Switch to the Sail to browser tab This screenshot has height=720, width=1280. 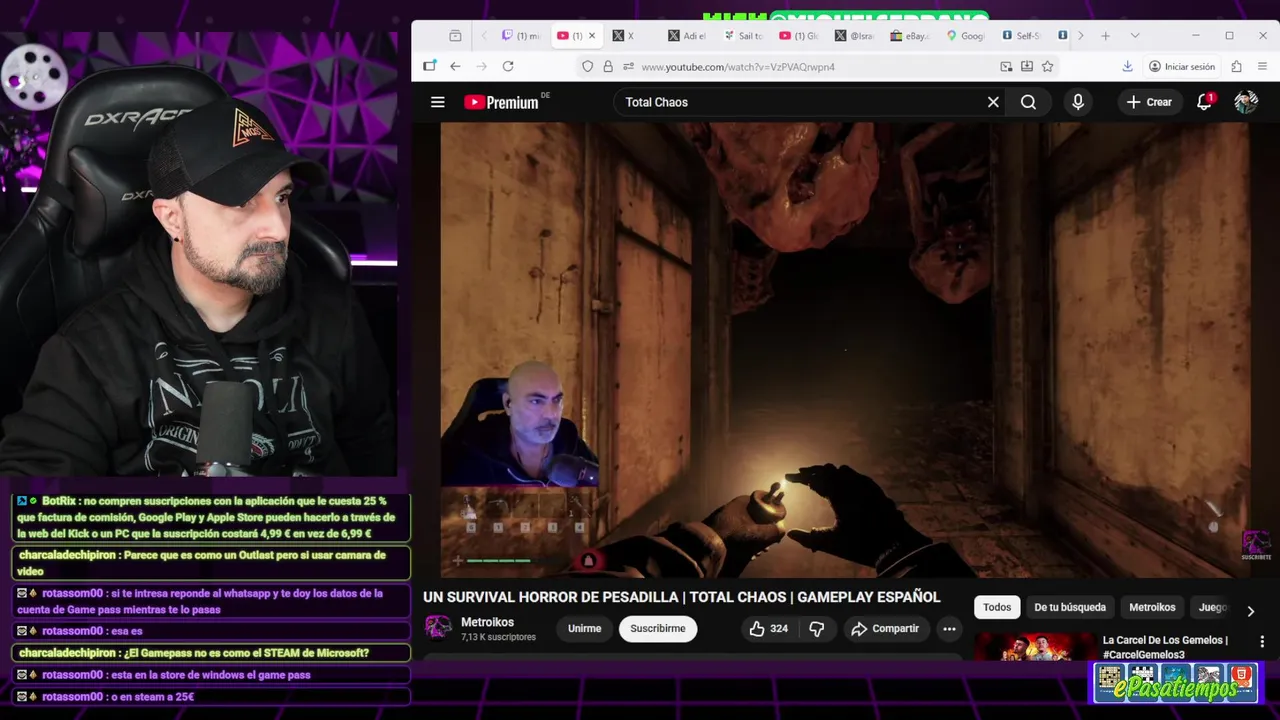pos(743,36)
